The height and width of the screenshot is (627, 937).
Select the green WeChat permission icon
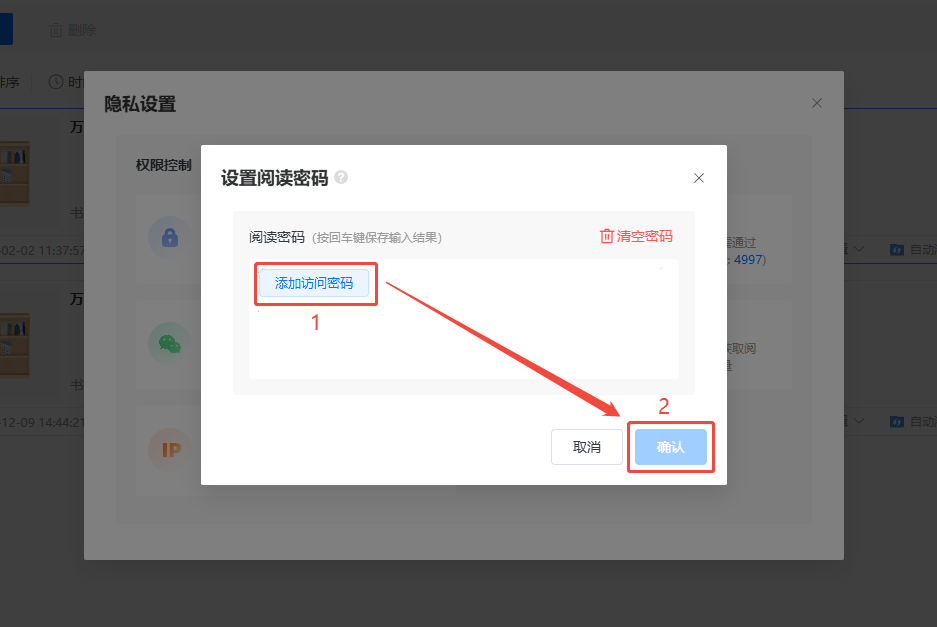click(x=169, y=343)
